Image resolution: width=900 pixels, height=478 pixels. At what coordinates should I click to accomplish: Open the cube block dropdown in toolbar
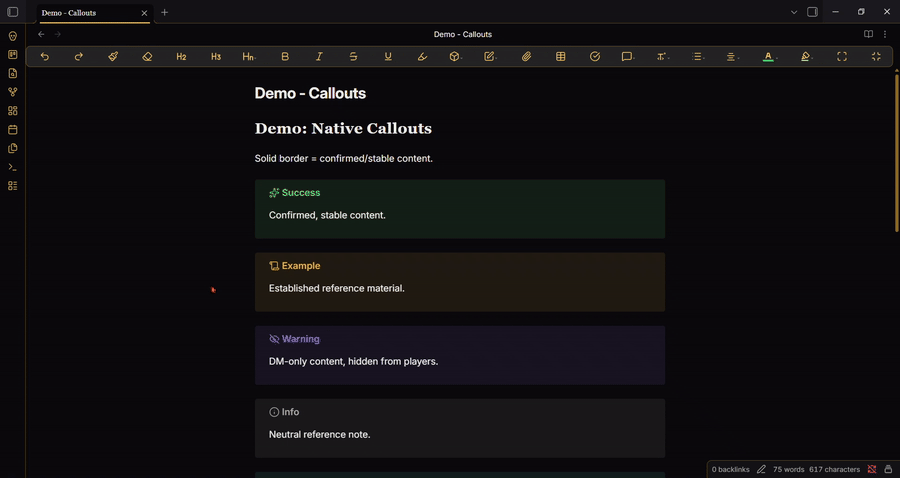click(x=455, y=56)
